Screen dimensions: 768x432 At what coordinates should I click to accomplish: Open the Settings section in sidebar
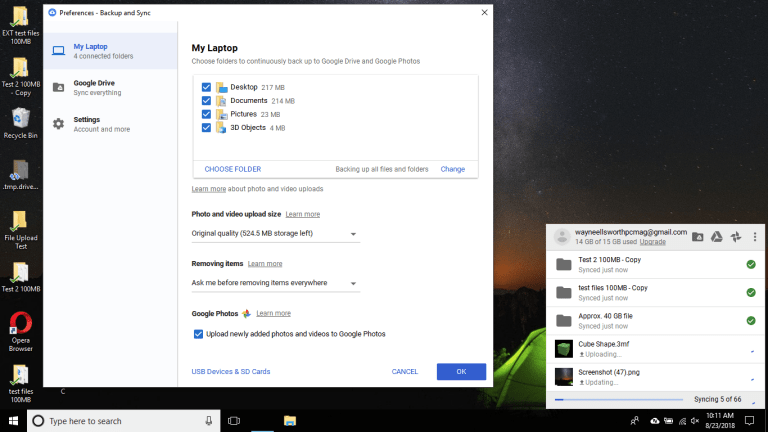[x=111, y=124]
